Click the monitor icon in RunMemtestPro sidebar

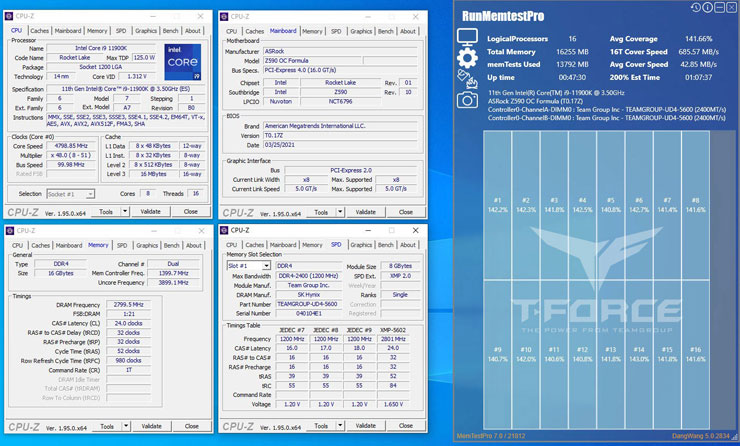(467, 37)
